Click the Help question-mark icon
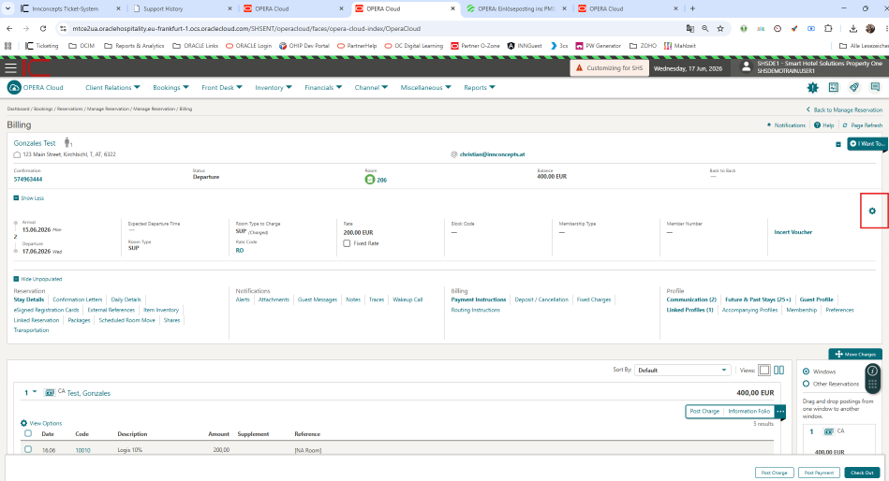Viewport: 889px width, 481px height. pyautogui.click(x=817, y=125)
